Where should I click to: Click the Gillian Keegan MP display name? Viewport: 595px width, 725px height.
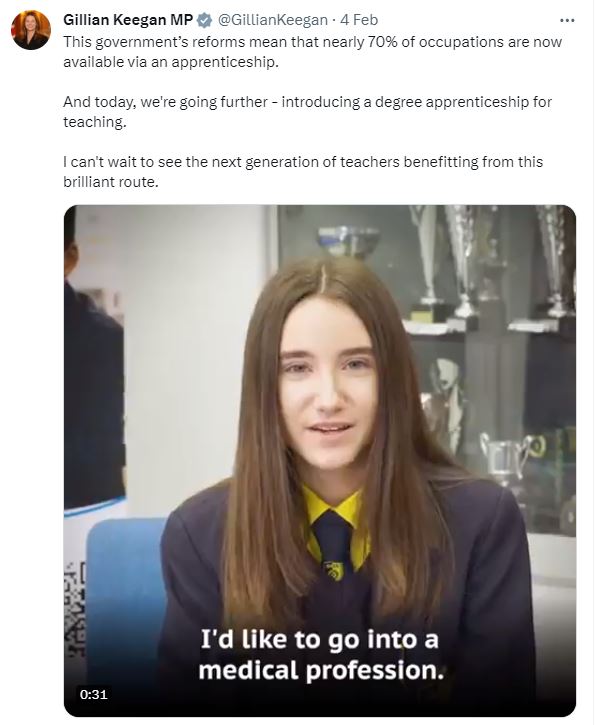128,20
